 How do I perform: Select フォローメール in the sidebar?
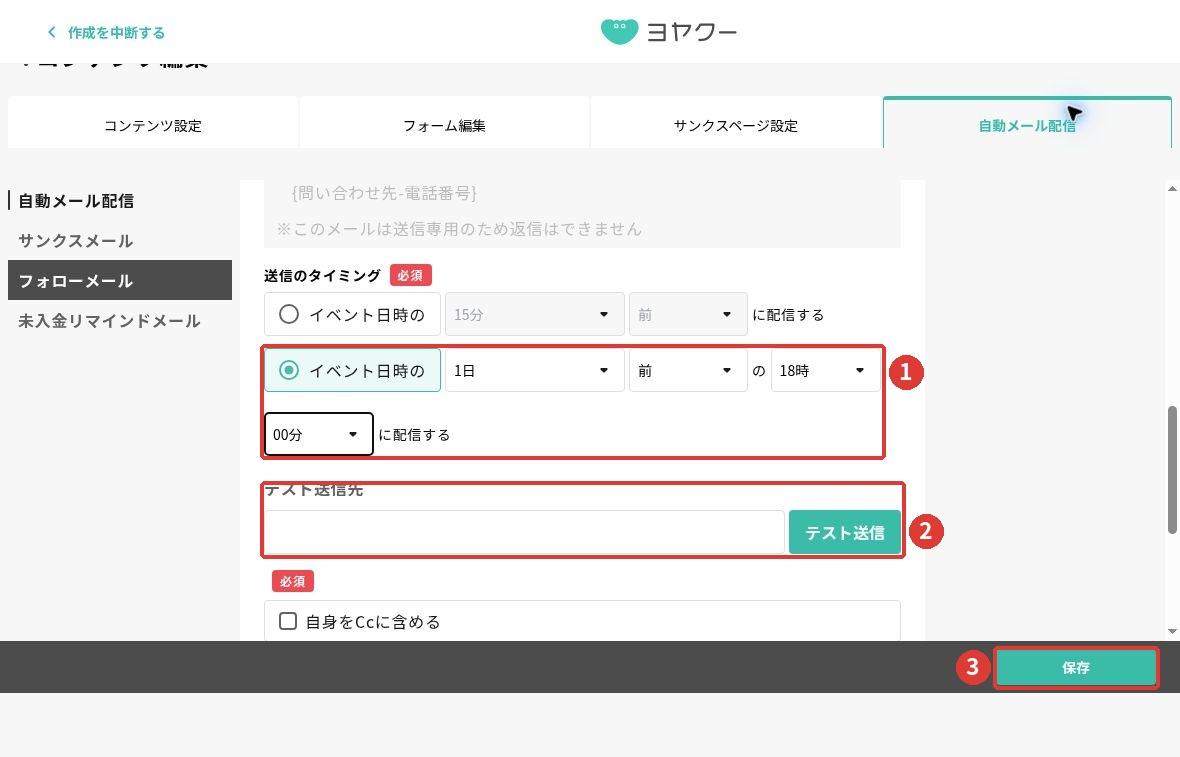click(x=120, y=281)
